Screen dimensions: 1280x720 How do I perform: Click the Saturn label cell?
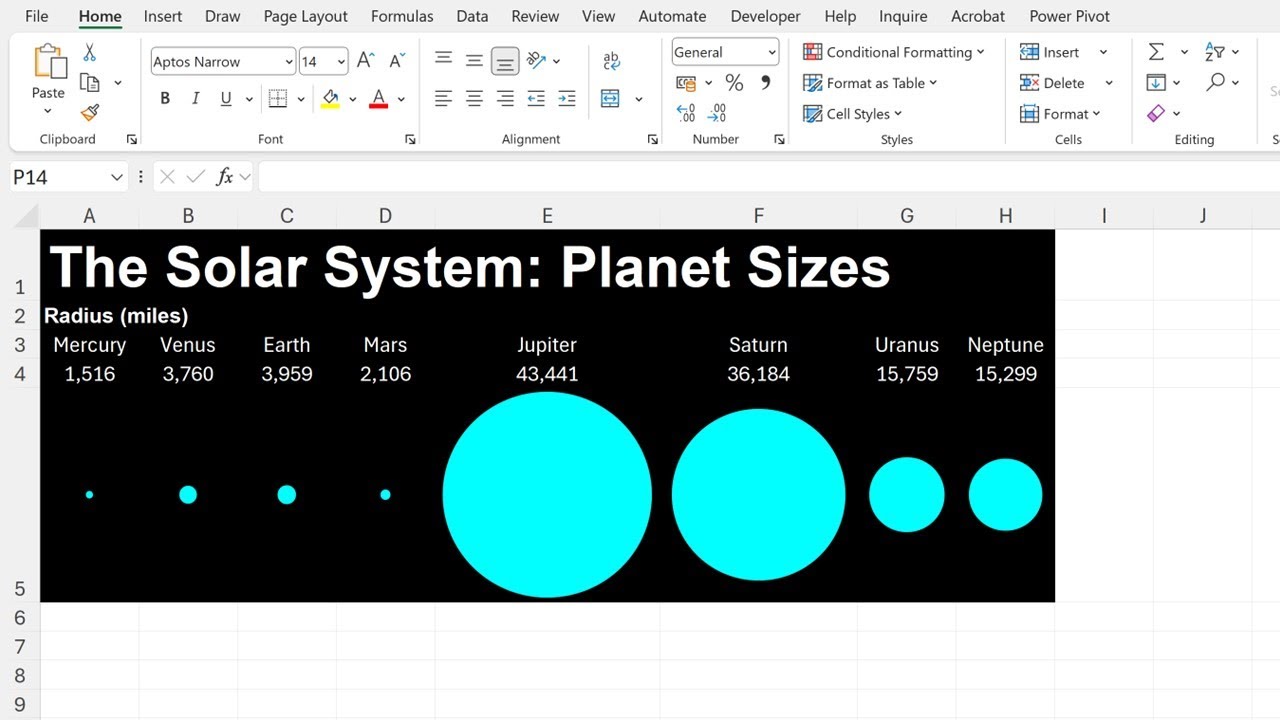pyautogui.click(x=758, y=345)
